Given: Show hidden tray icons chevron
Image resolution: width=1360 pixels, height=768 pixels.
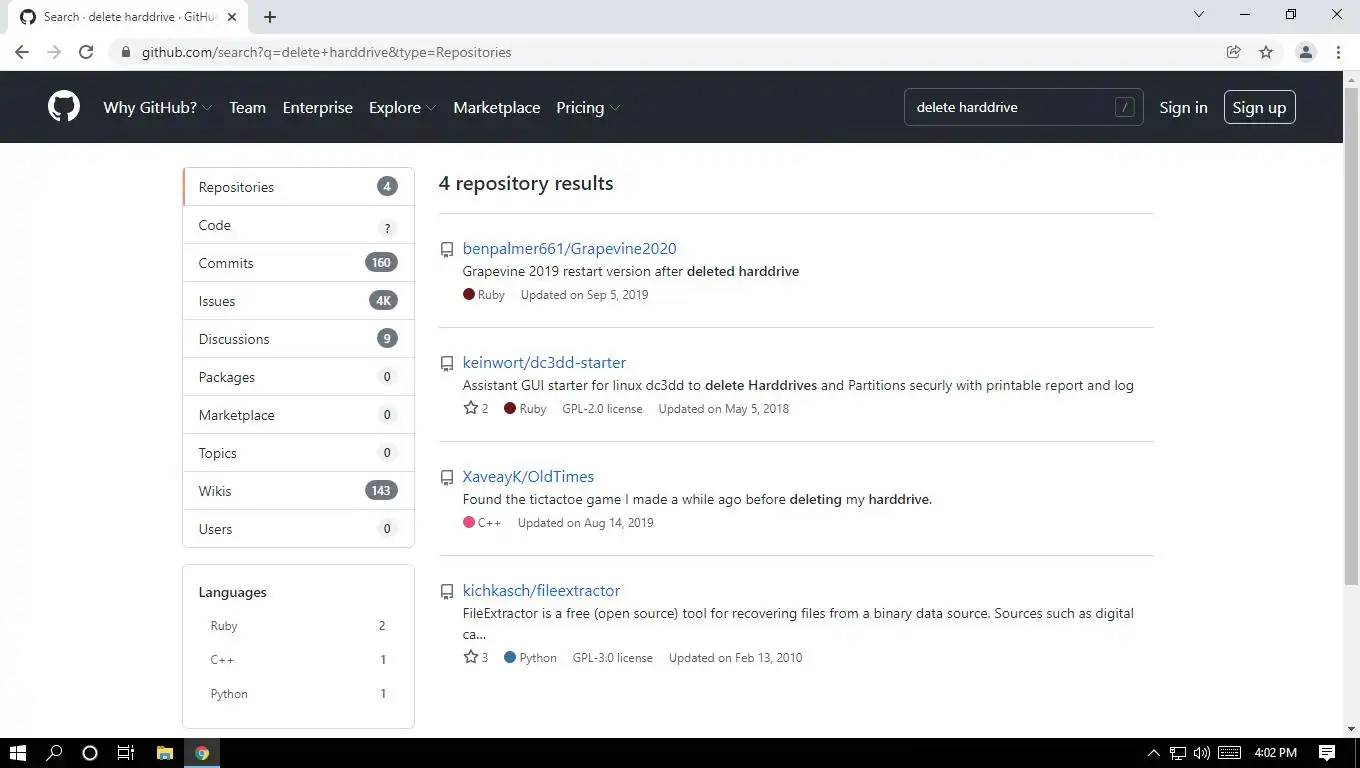Looking at the screenshot, I should [1153, 753].
